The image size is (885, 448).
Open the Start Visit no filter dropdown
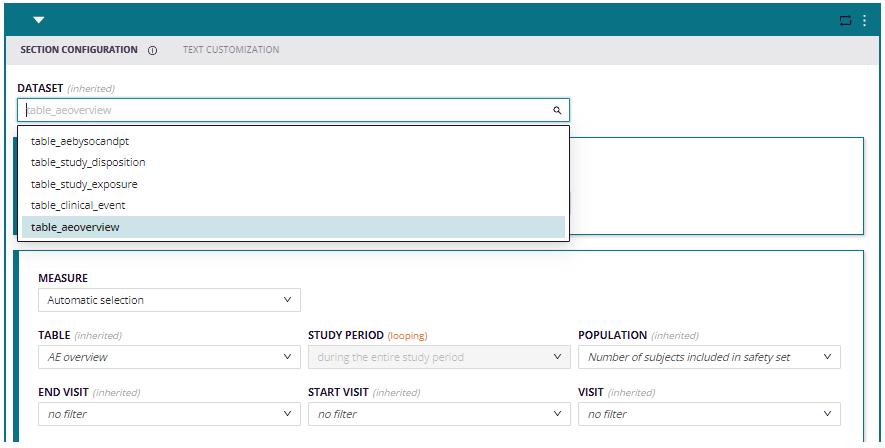pyautogui.click(x=439, y=414)
